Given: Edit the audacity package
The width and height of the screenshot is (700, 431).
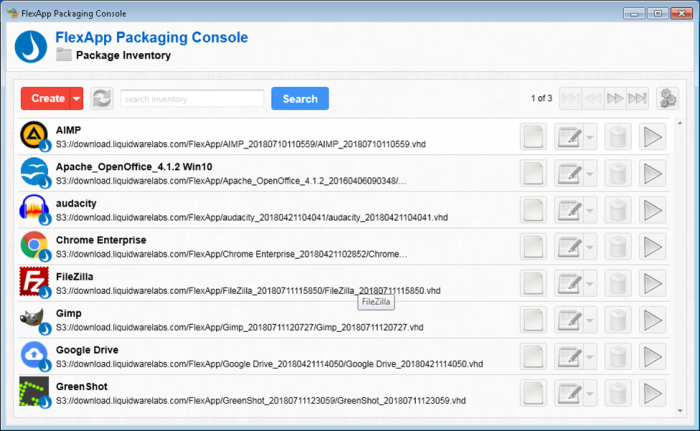Looking at the screenshot, I should click(x=569, y=210).
